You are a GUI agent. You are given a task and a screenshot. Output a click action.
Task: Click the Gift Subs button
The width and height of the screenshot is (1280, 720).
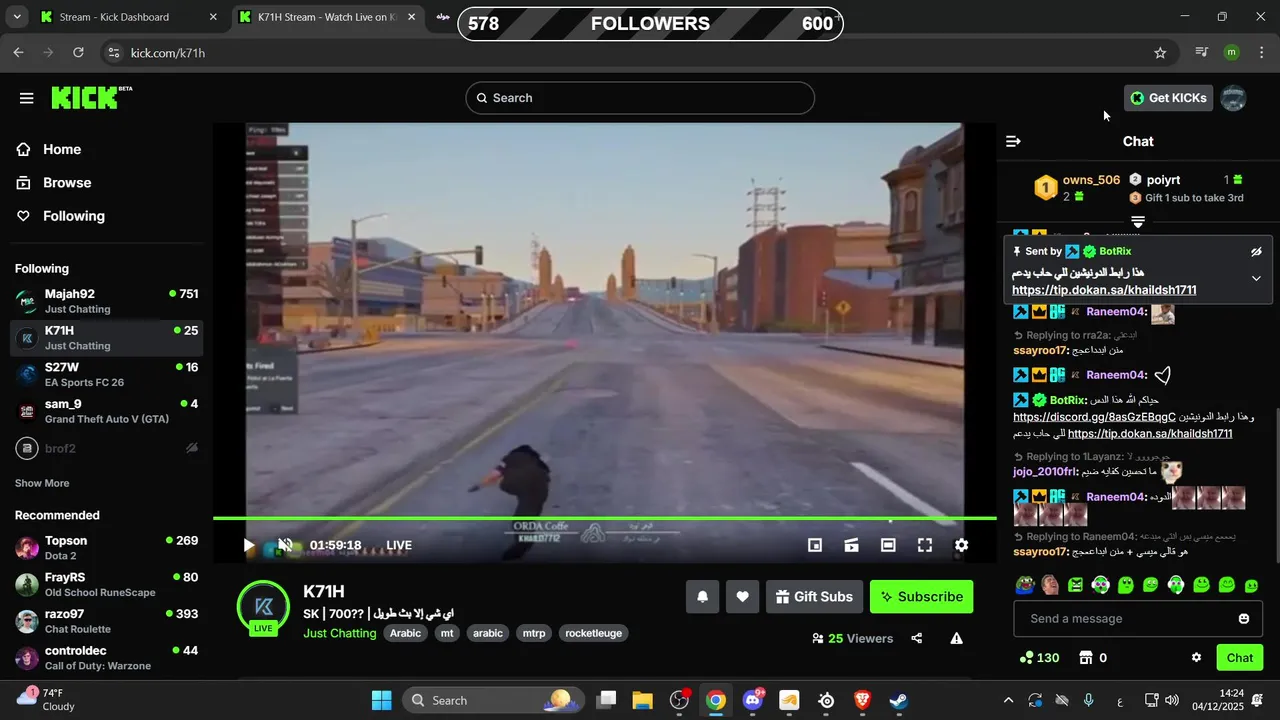[x=814, y=597]
